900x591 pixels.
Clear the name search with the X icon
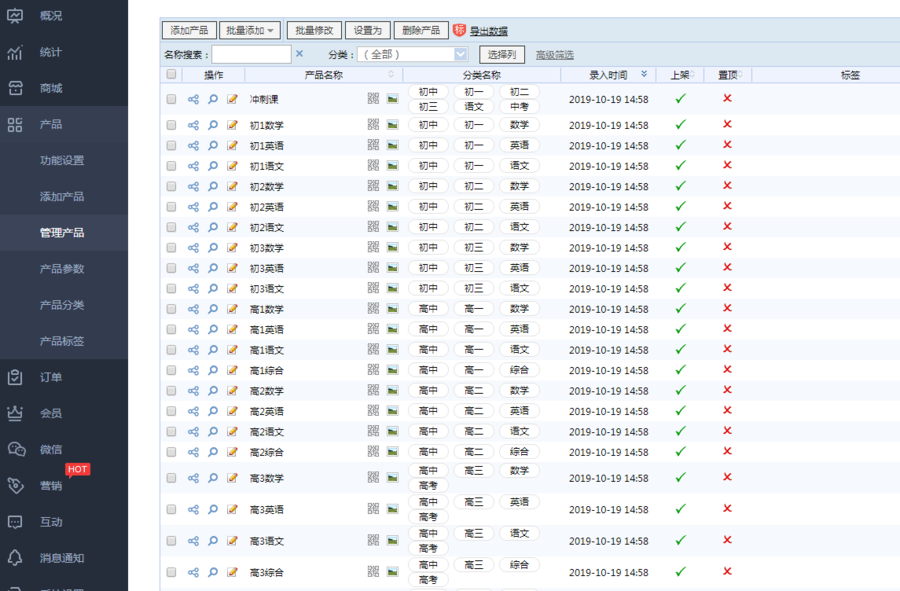tap(299, 54)
